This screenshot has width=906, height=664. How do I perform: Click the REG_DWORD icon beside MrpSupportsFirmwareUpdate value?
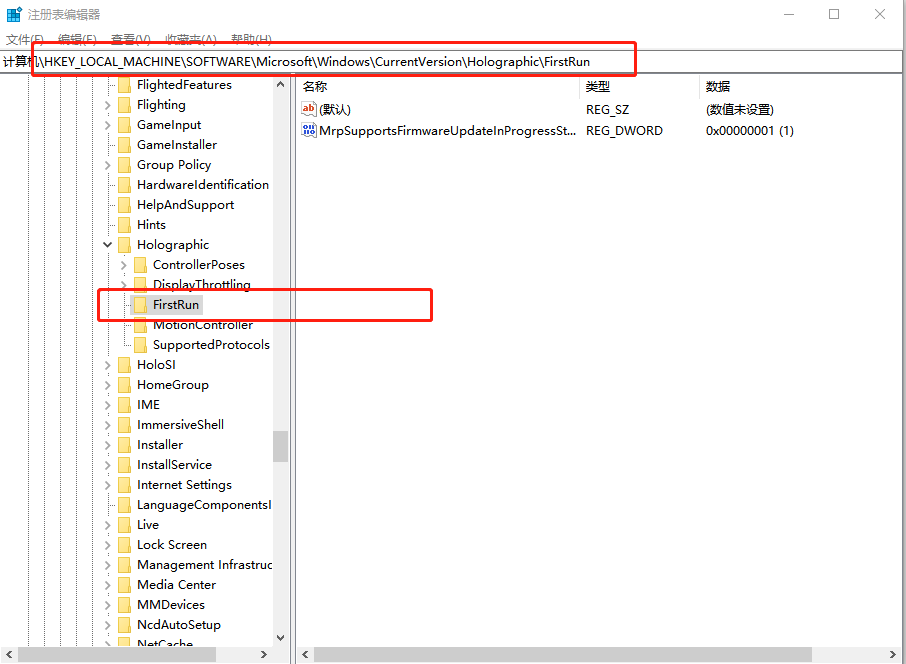309,130
